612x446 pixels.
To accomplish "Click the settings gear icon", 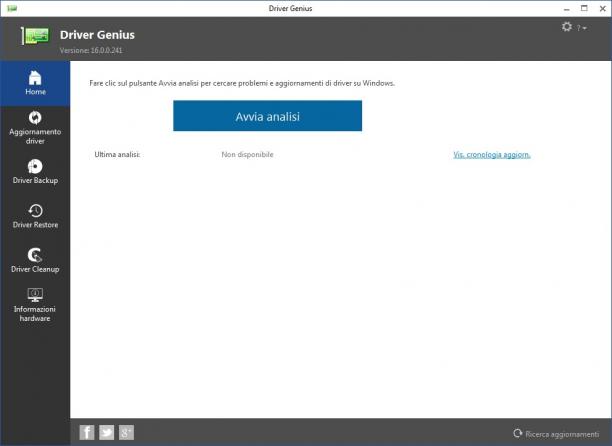I will [567, 27].
